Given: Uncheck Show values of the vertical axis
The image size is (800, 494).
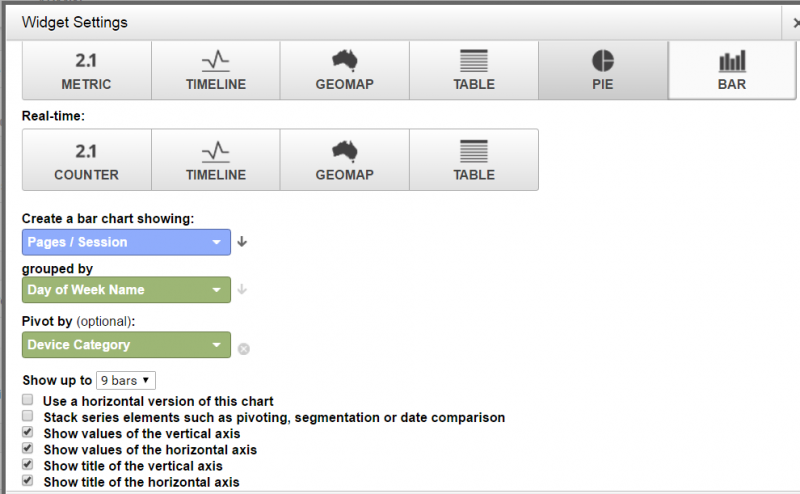Looking at the screenshot, I should pyautogui.click(x=28, y=432).
